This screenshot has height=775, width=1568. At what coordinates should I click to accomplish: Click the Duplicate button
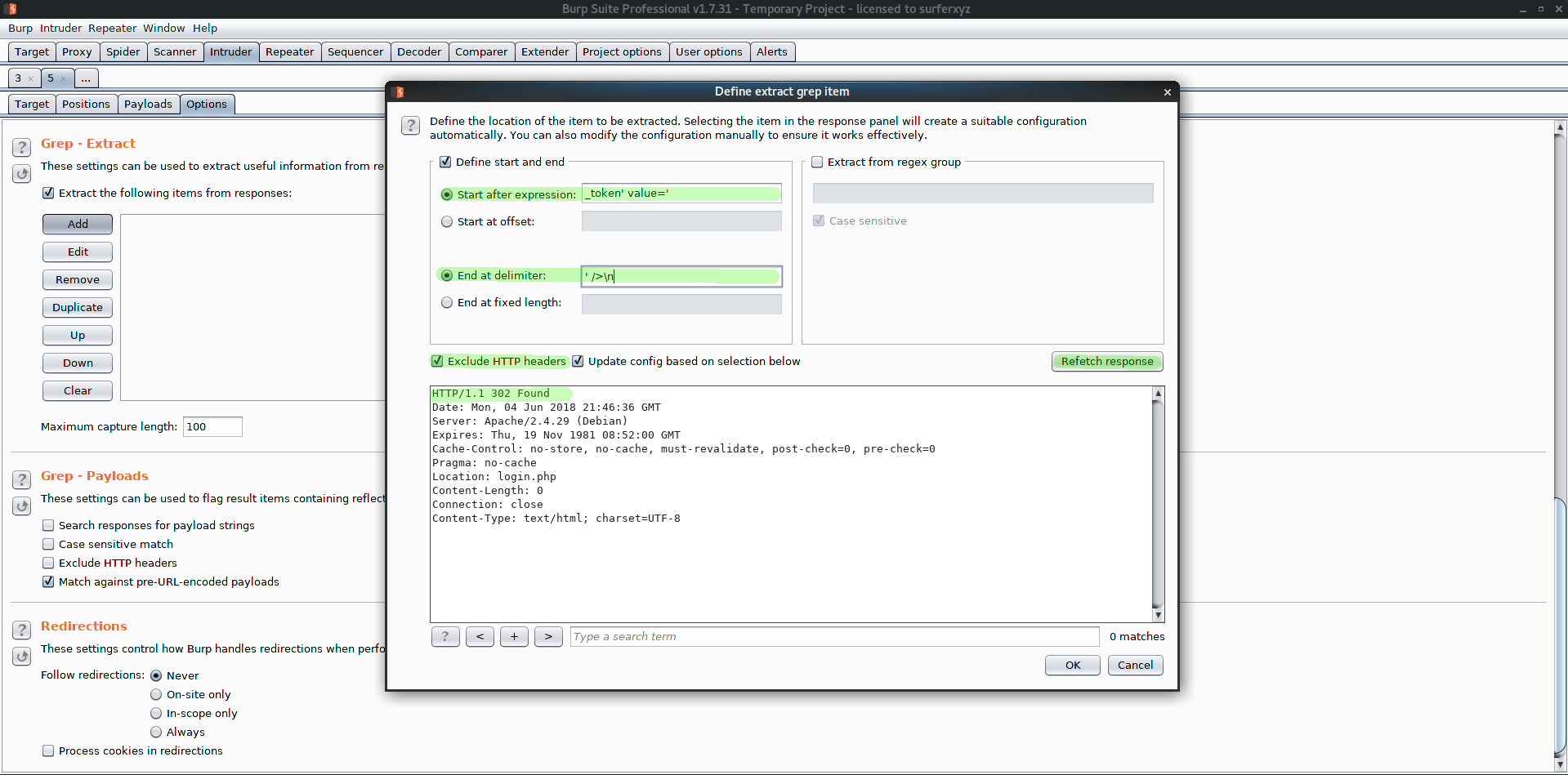pos(78,307)
